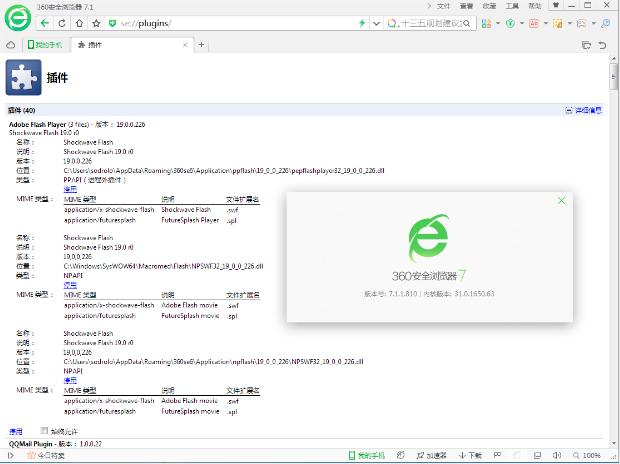Expand the menu bar chevron arrow
The height and width of the screenshot is (464, 620).
(x=429, y=6)
